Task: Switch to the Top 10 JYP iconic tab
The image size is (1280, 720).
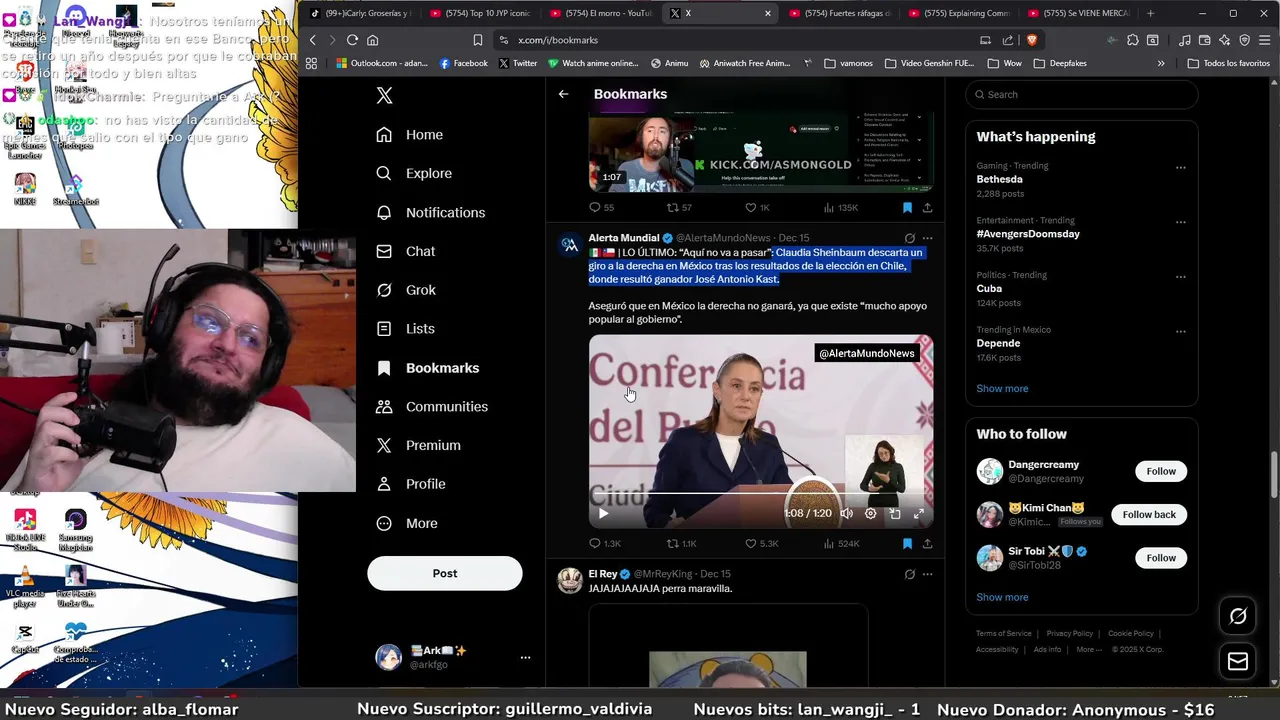Action: coord(481,13)
